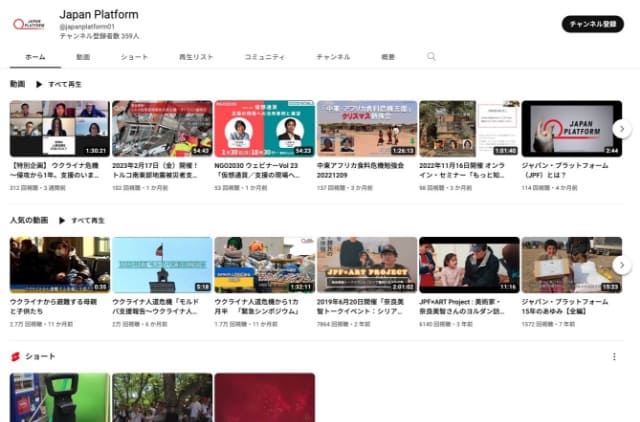Open the green-background short thumbnail
Viewport: 640px width, 422px height.
[x=60, y=398]
